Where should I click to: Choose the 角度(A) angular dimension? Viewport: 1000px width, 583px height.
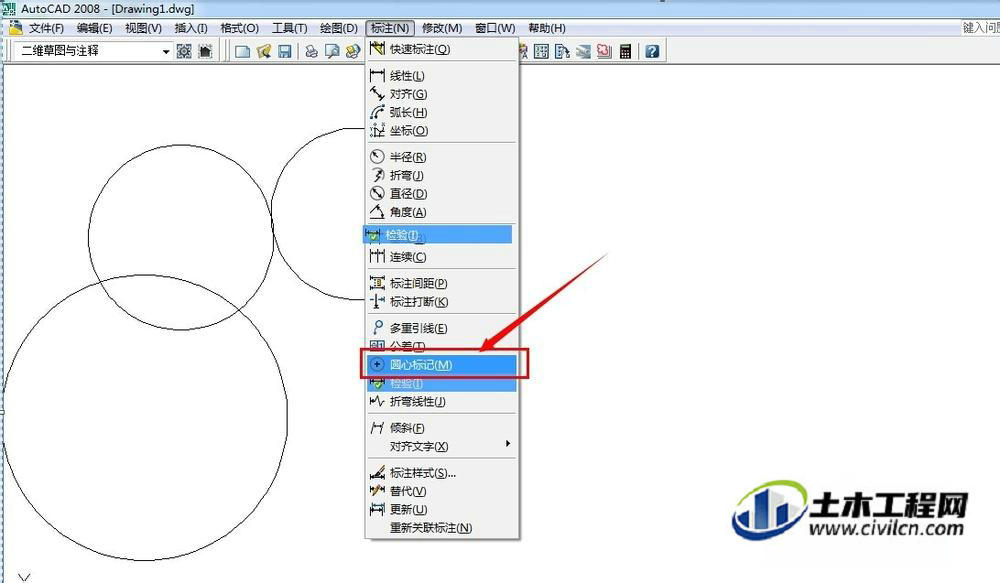tap(441, 212)
